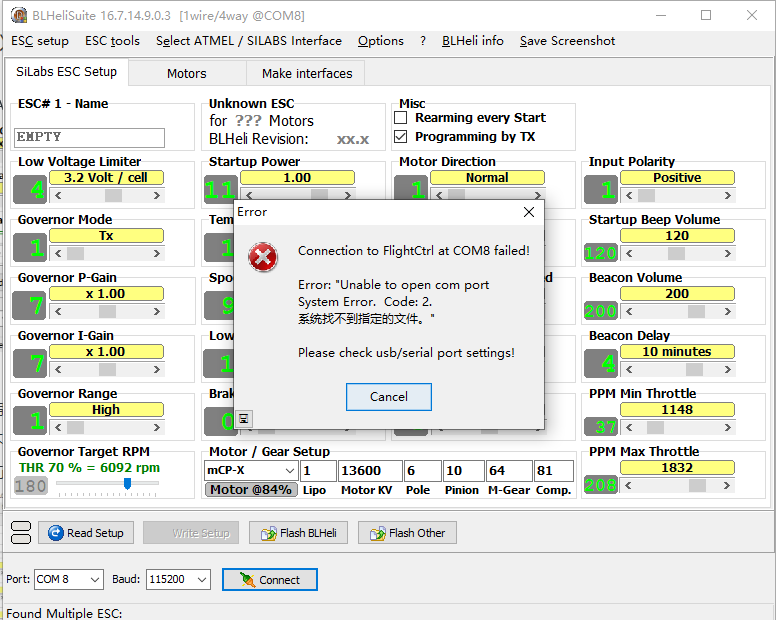Click the Connect button

pos(270,579)
